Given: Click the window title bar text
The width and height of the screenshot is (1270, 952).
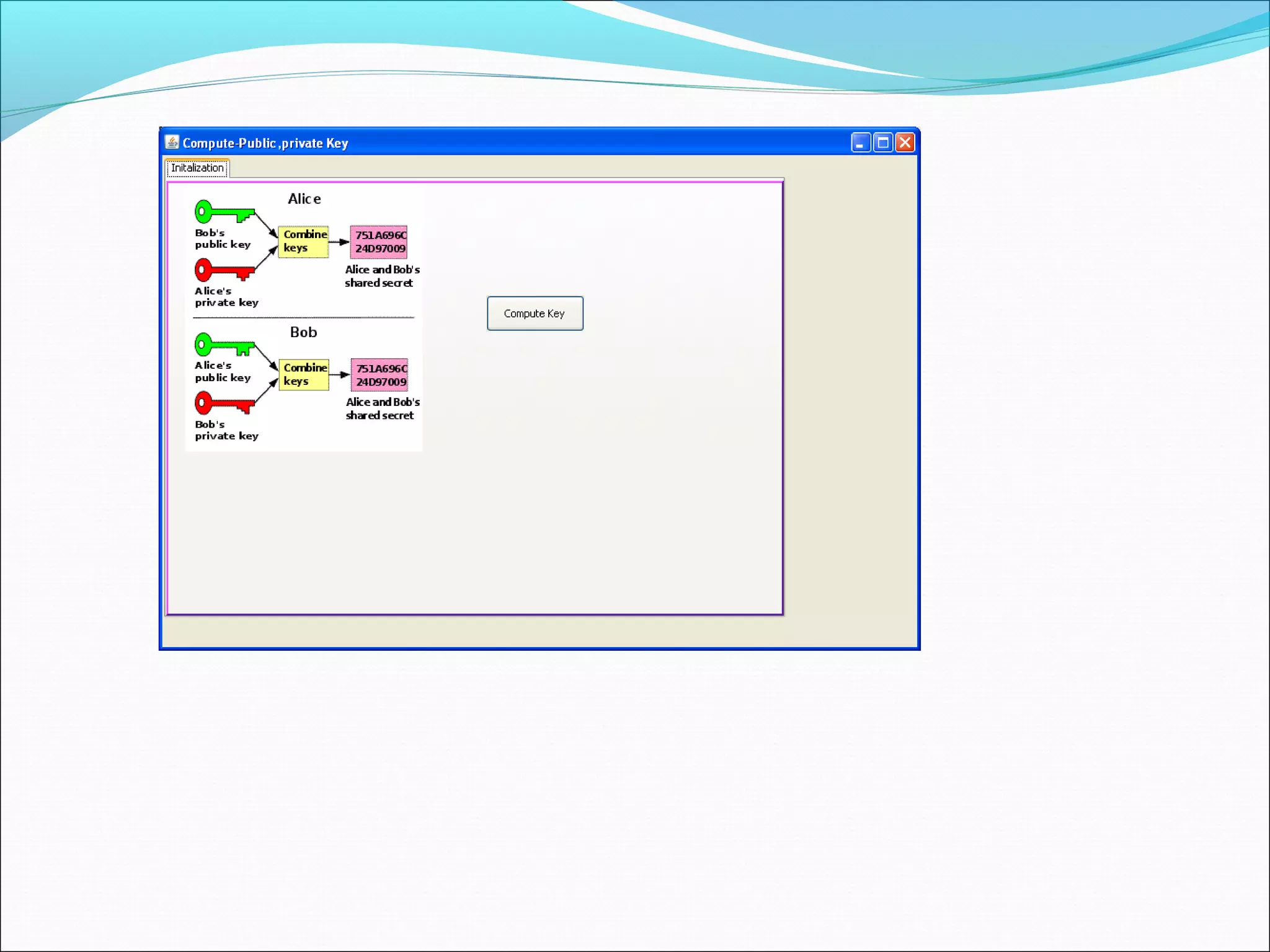Looking at the screenshot, I should point(265,143).
